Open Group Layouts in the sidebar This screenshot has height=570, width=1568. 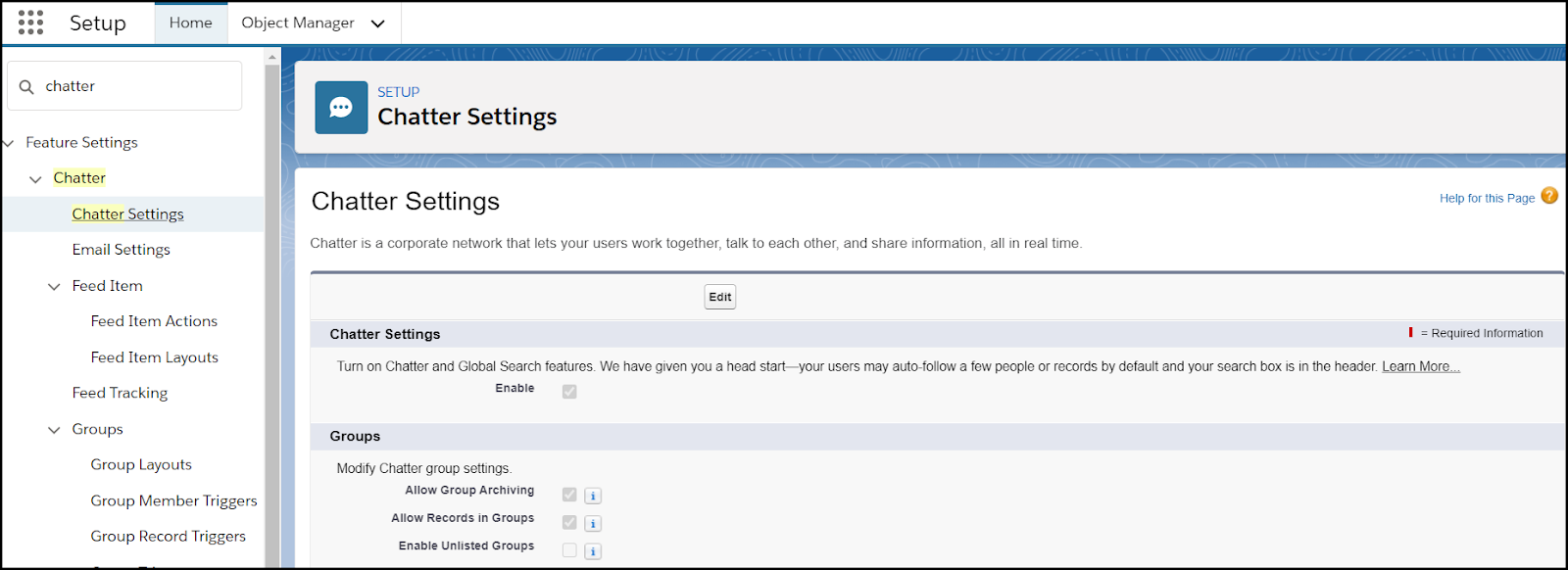(141, 464)
